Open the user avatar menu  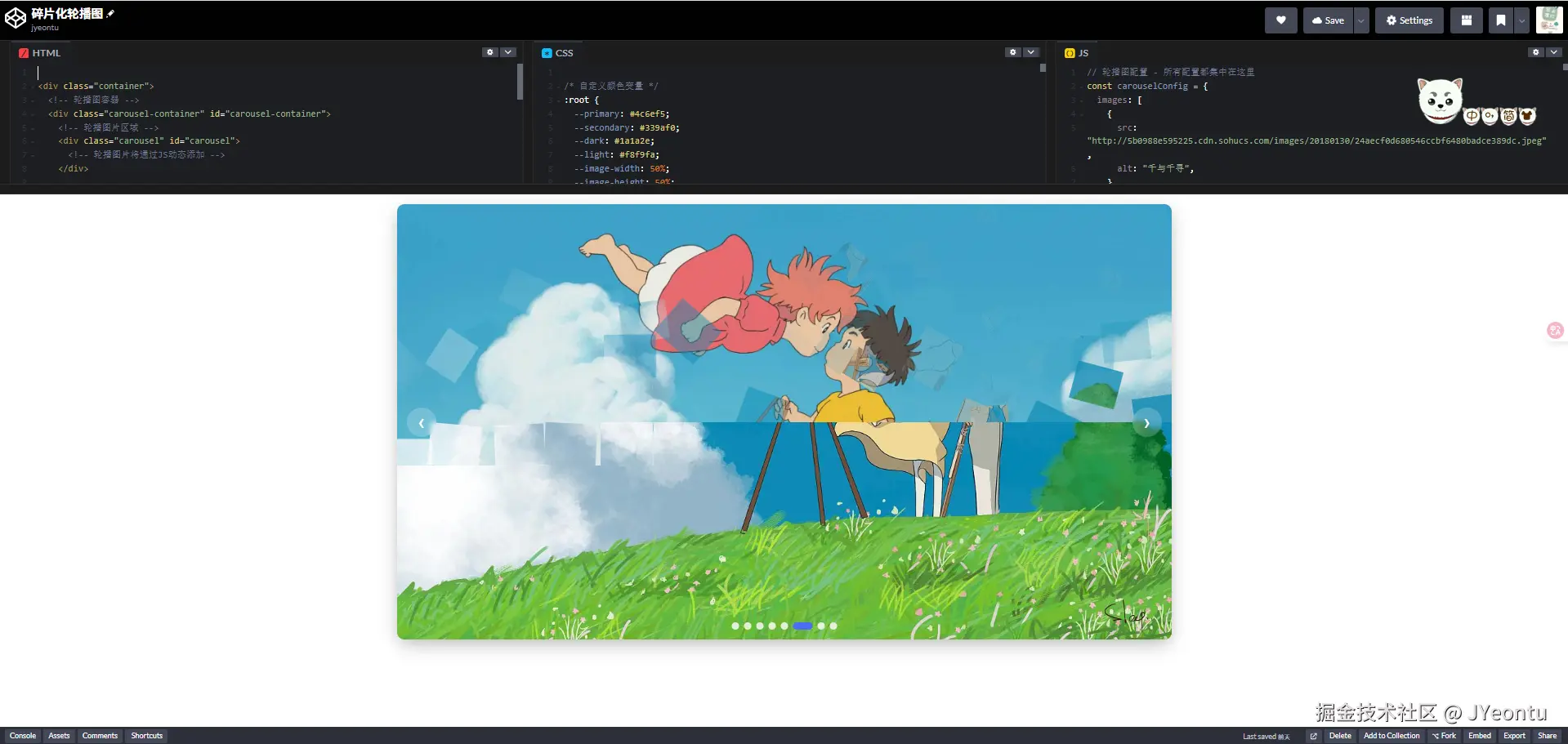1549,20
